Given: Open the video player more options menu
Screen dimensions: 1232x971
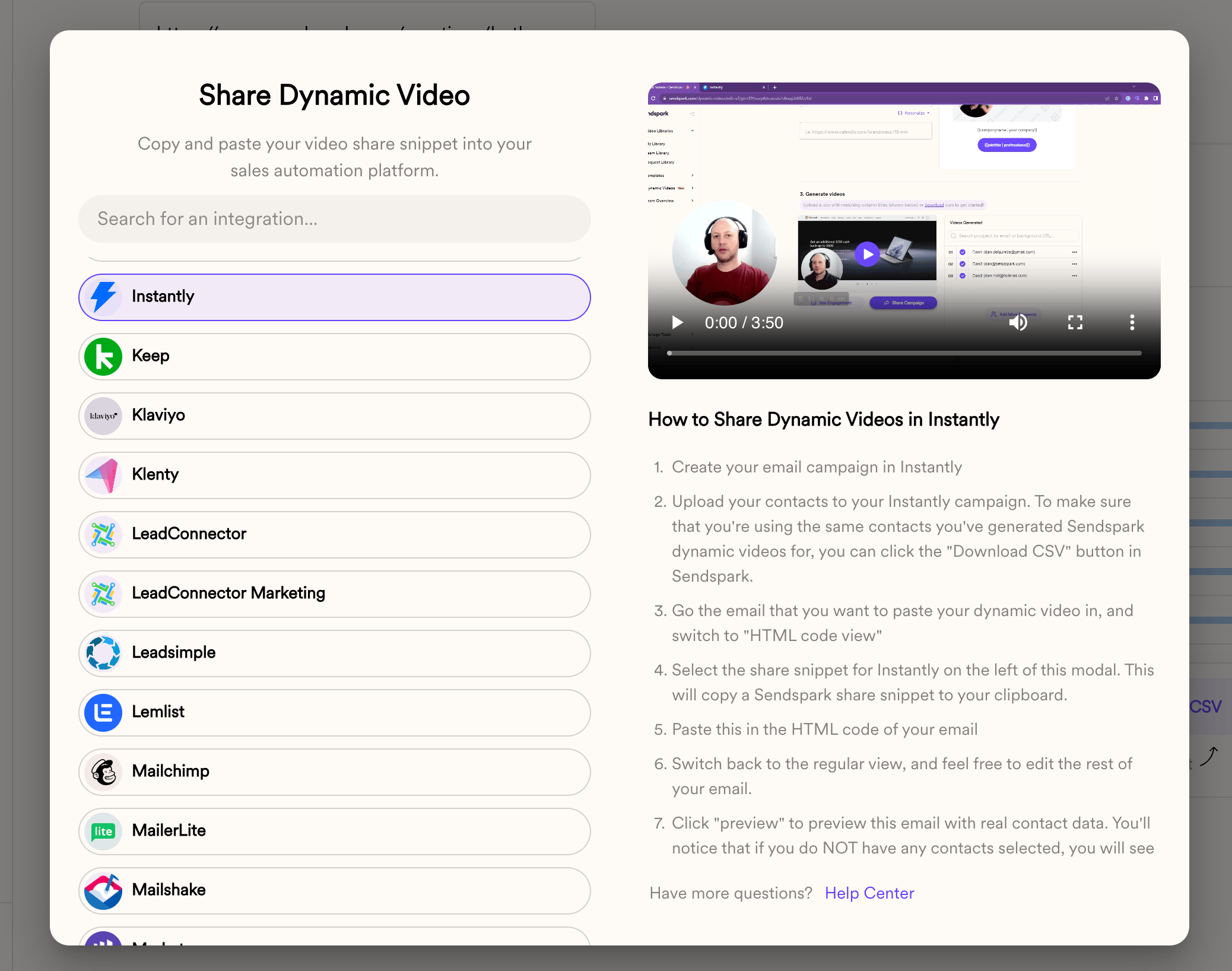Looking at the screenshot, I should (x=1132, y=322).
